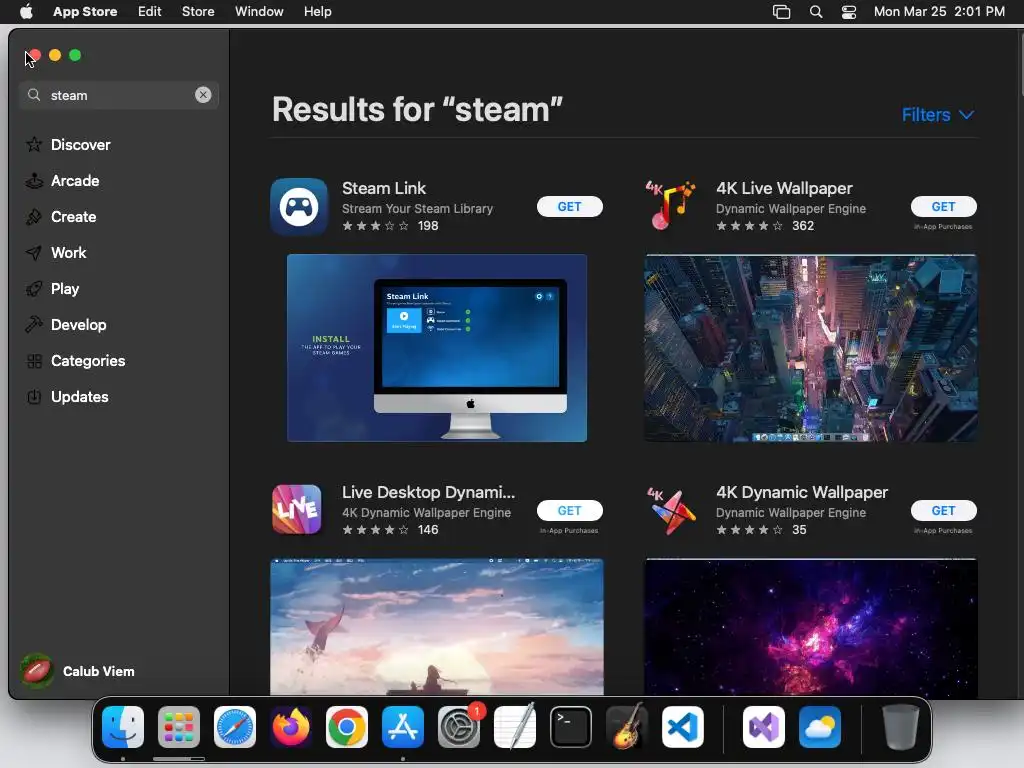The image size is (1024, 768).
Task: Expand the Filters dropdown
Action: click(x=938, y=115)
